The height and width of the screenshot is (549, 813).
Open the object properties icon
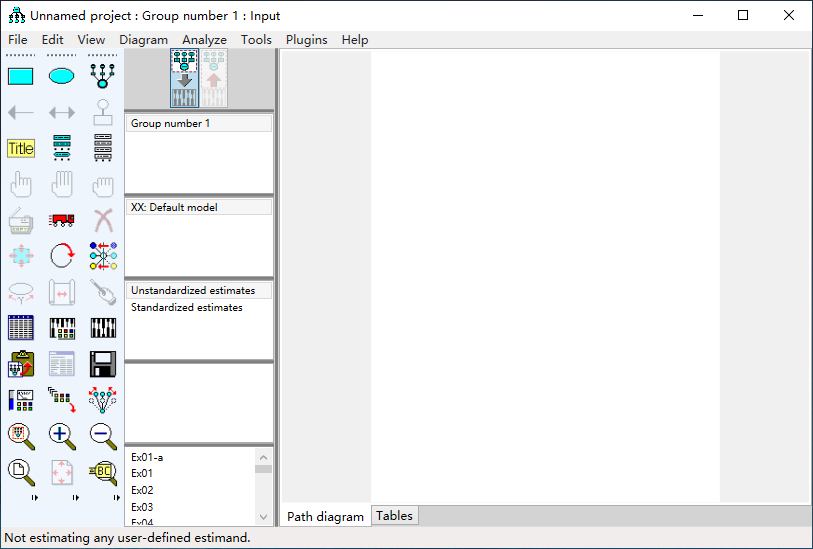click(x=21, y=400)
